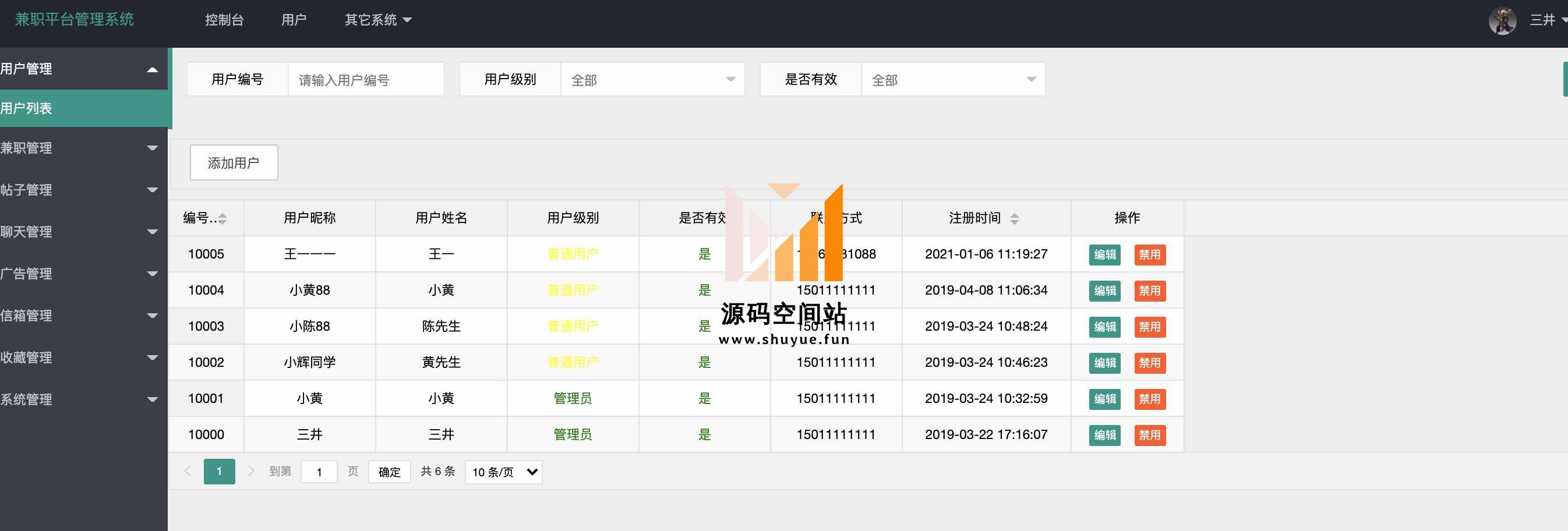Expand the 系统管理 sidebar section

click(x=84, y=399)
